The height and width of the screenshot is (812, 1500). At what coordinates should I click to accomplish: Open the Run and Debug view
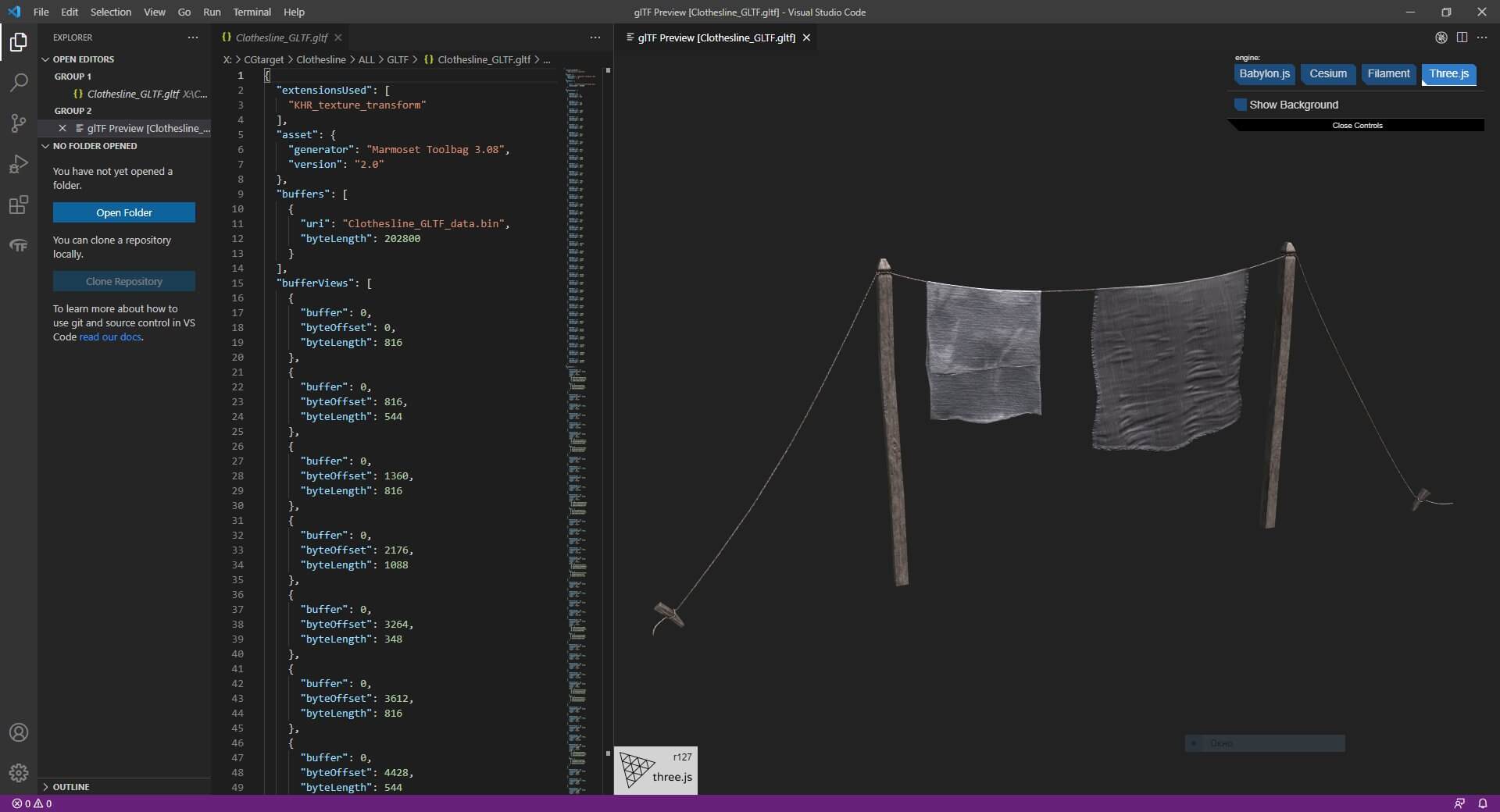(x=19, y=164)
